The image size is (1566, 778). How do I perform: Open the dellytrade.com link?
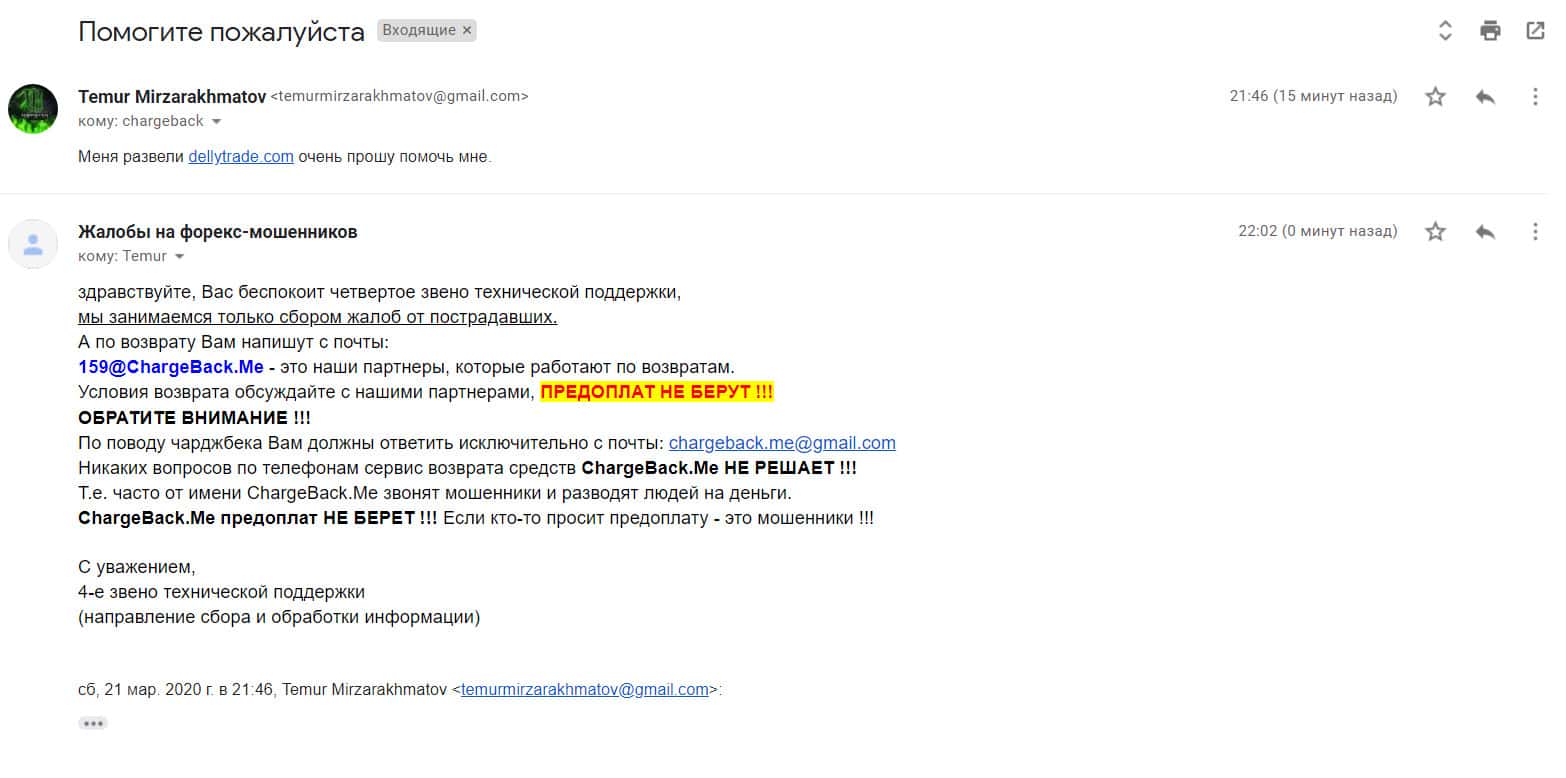241,157
